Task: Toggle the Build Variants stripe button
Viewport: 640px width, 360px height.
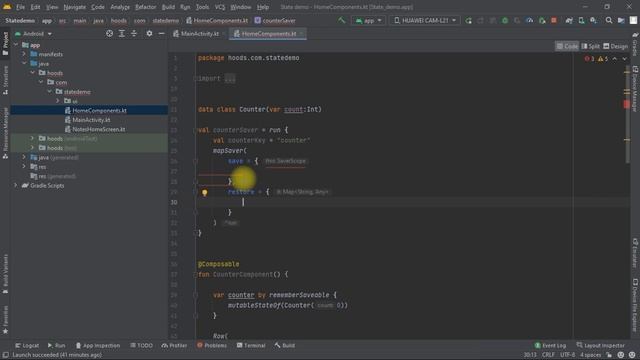Action: (x=5, y=273)
